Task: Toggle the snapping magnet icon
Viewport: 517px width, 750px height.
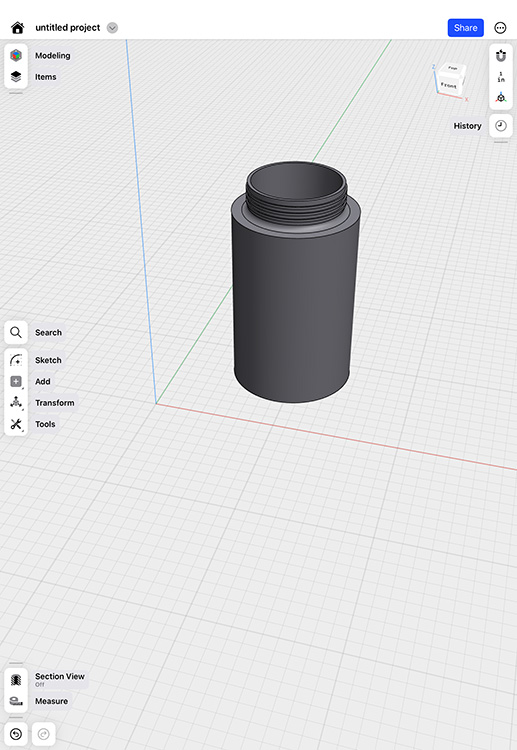Action: 501,56
